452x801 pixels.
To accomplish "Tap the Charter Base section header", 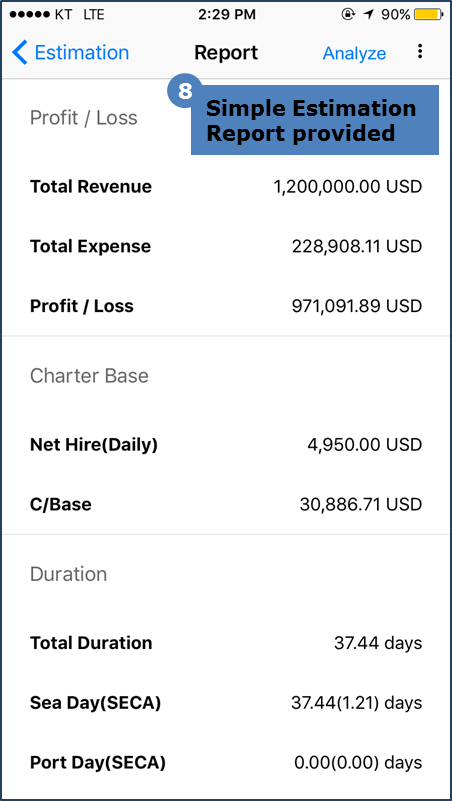I will pyautogui.click(x=89, y=376).
